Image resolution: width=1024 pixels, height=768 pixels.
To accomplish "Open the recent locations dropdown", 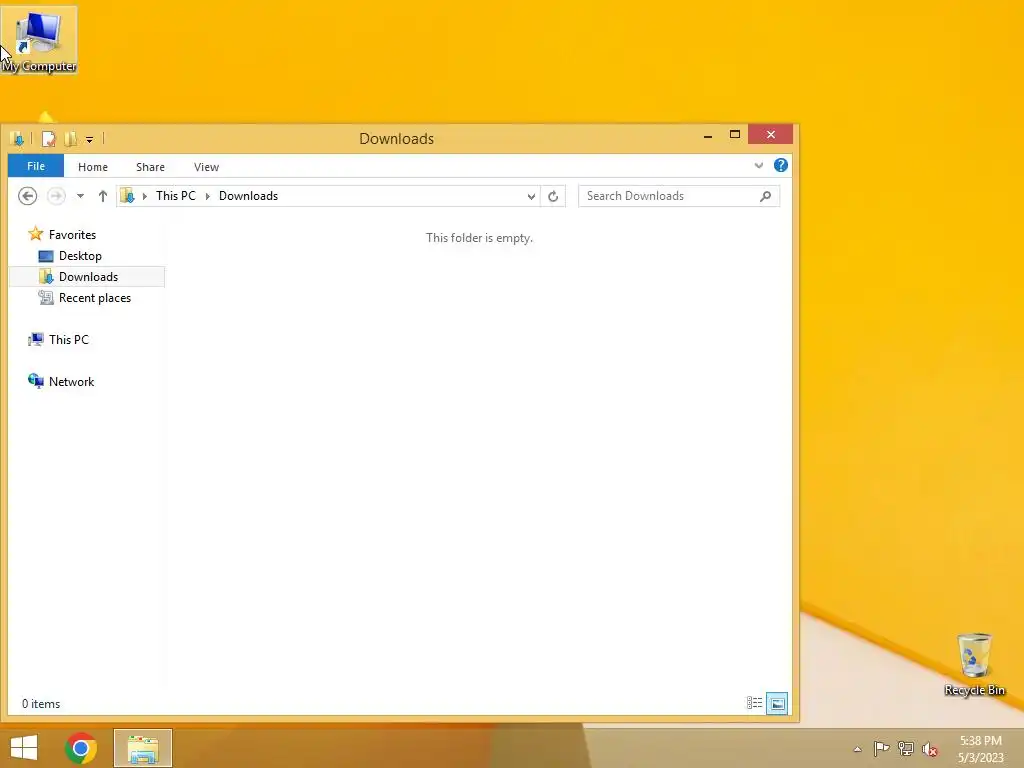I will point(80,196).
